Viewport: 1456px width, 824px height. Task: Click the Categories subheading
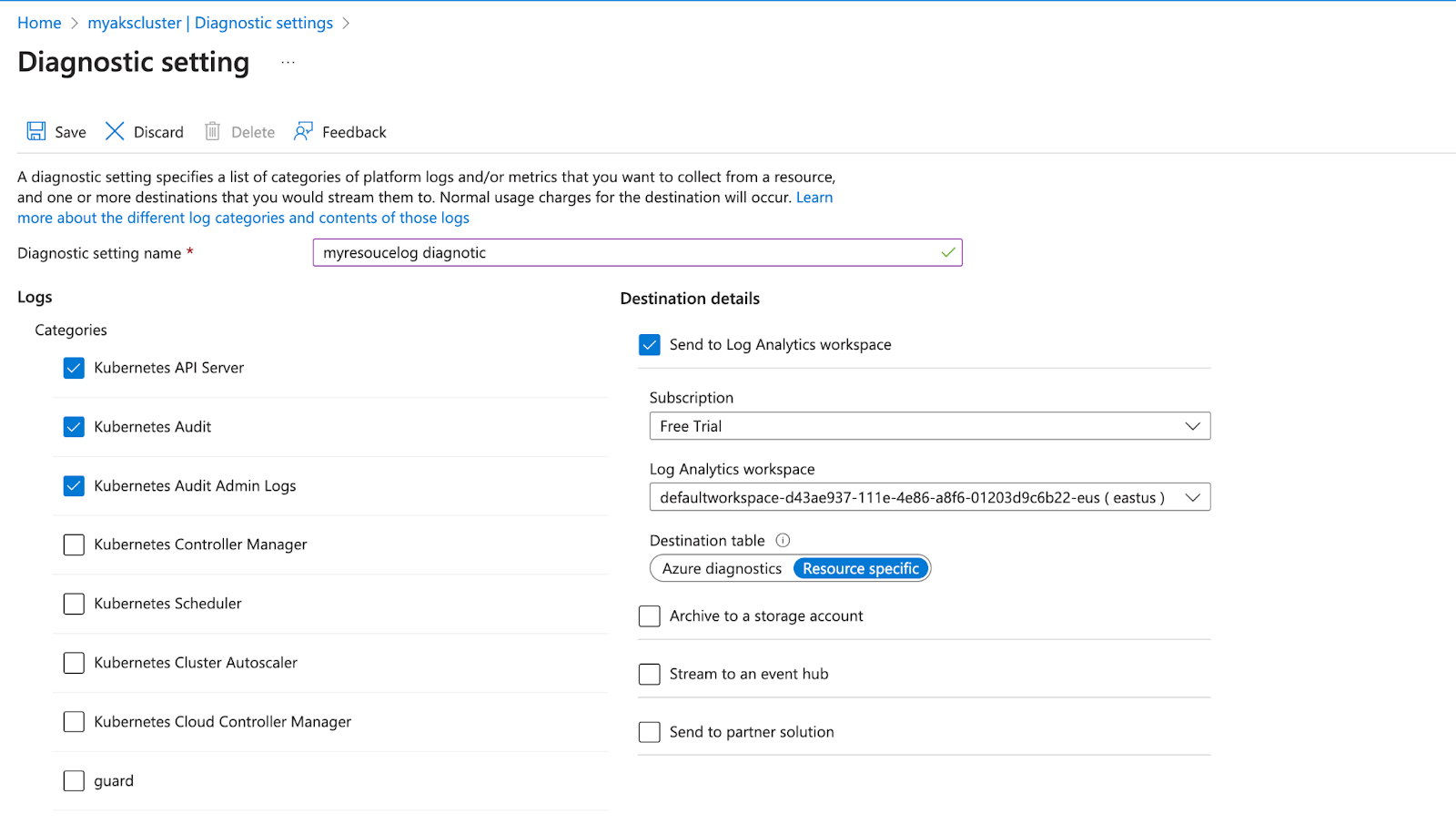(71, 331)
